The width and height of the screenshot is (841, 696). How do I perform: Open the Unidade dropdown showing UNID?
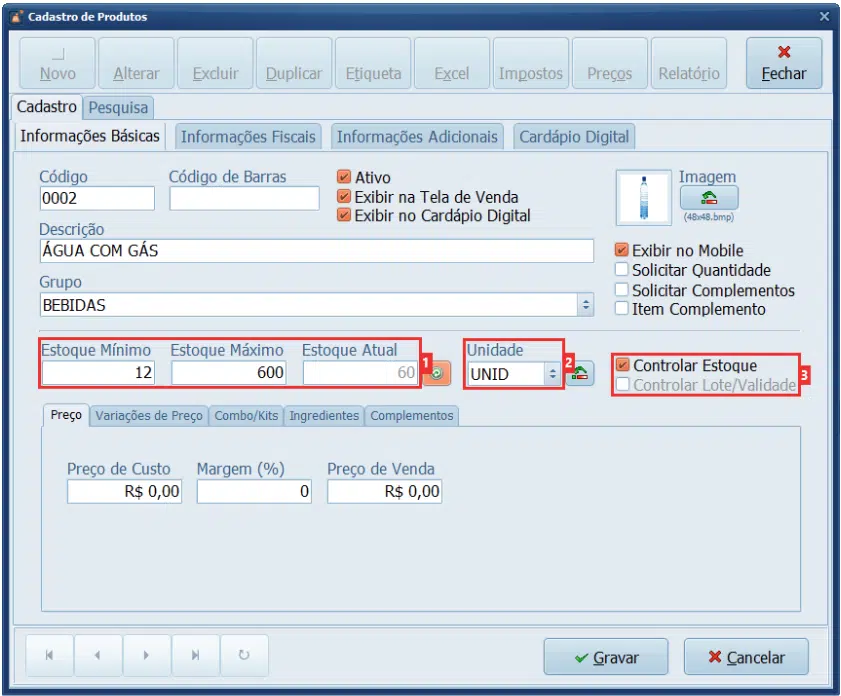pos(552,374)
